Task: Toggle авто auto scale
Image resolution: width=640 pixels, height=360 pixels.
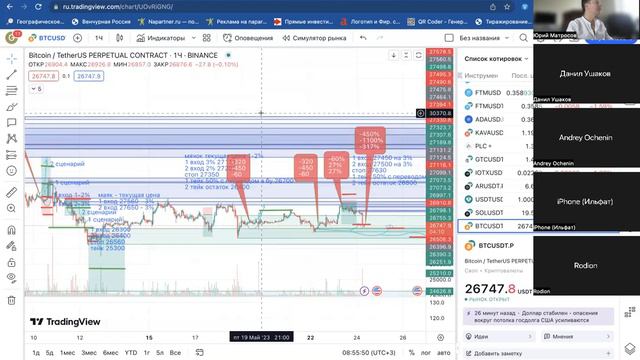Action: tap(444, 353)
